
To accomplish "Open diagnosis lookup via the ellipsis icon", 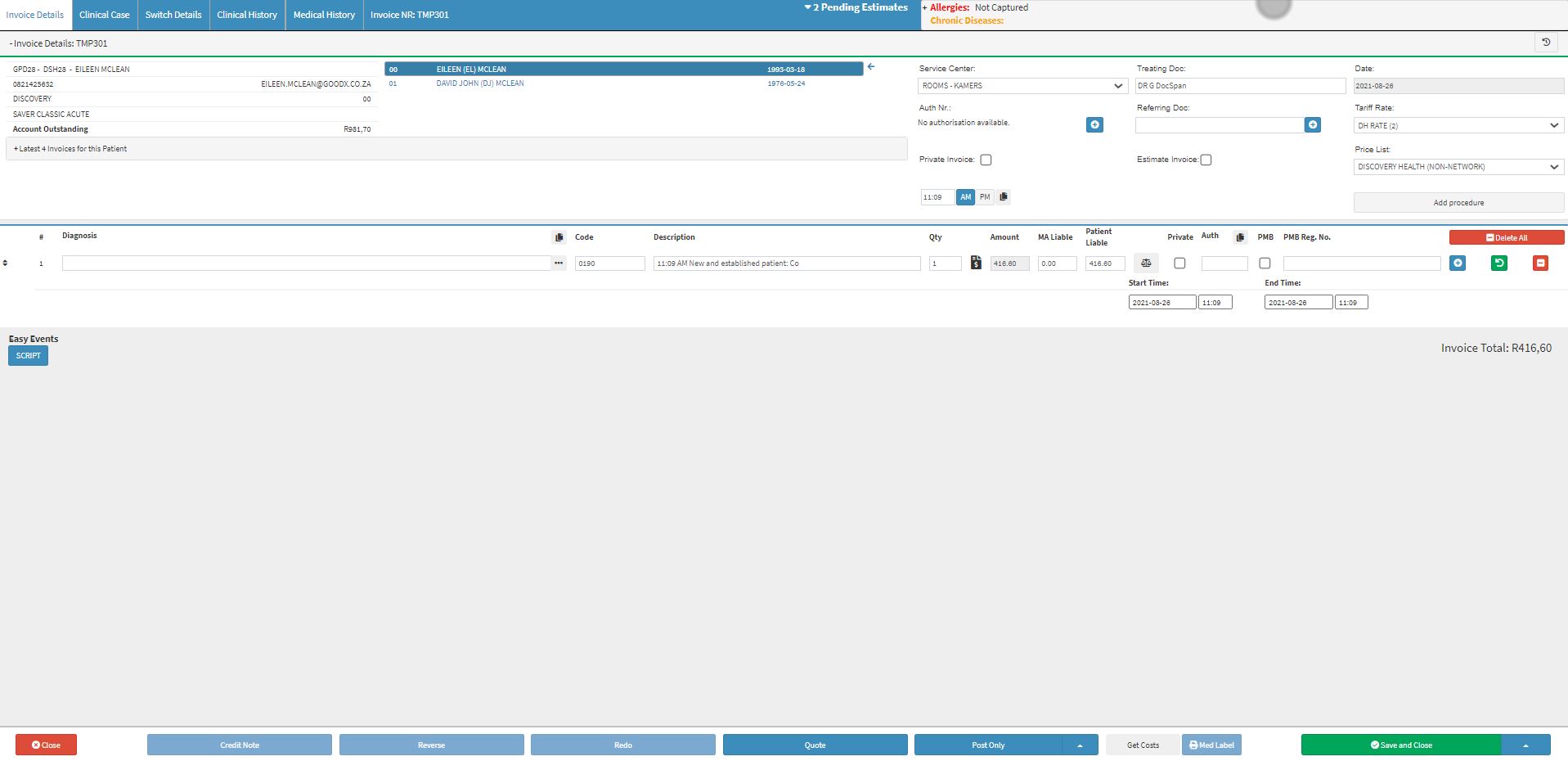I will (559, 263).
